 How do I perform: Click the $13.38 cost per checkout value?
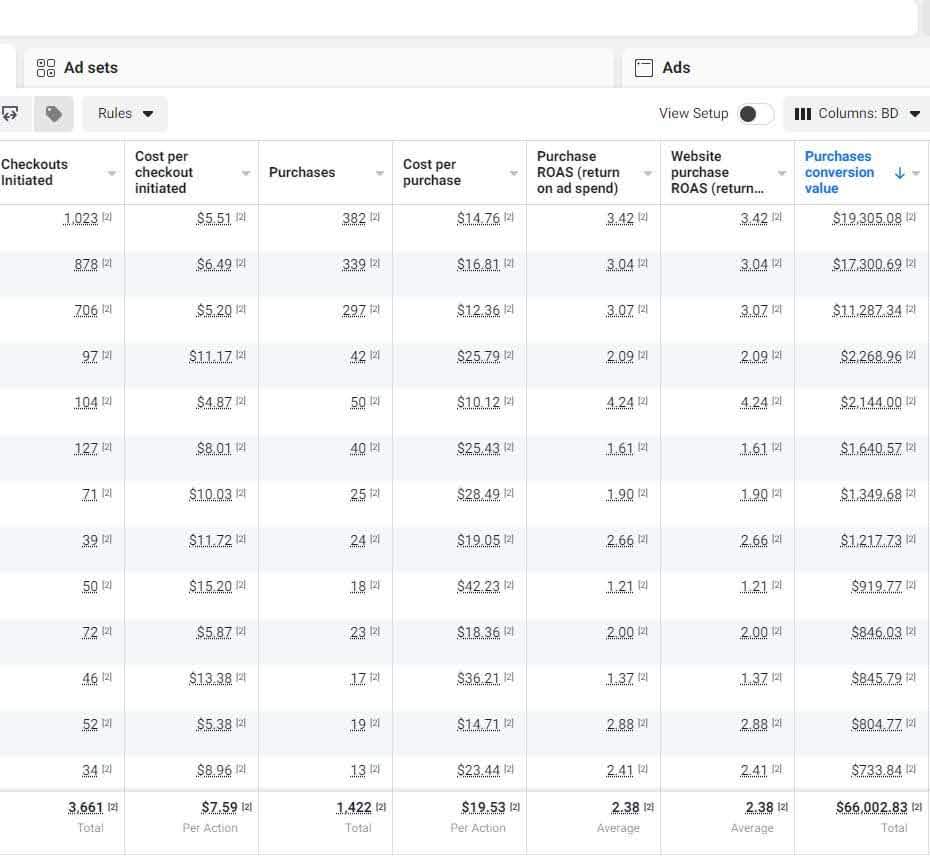[211, 678]
